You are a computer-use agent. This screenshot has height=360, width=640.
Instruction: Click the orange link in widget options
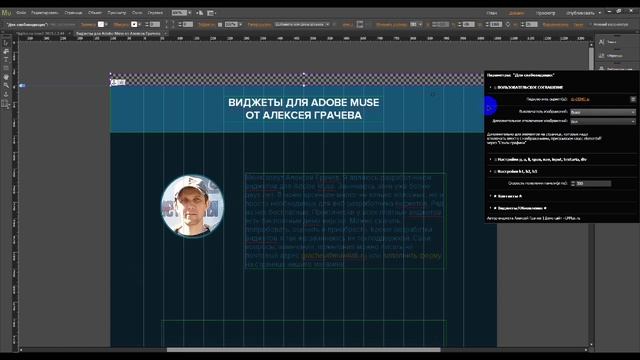[x=580, y=99]
